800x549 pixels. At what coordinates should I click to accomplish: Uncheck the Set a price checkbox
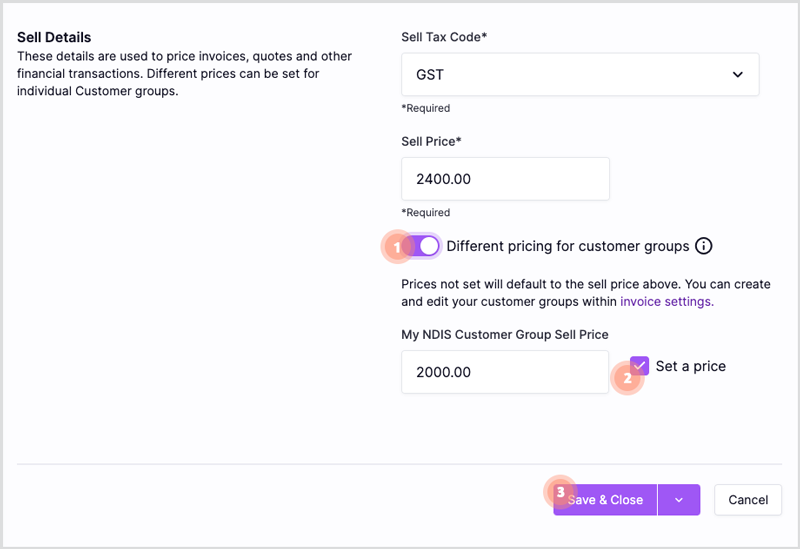pos(639,366)
